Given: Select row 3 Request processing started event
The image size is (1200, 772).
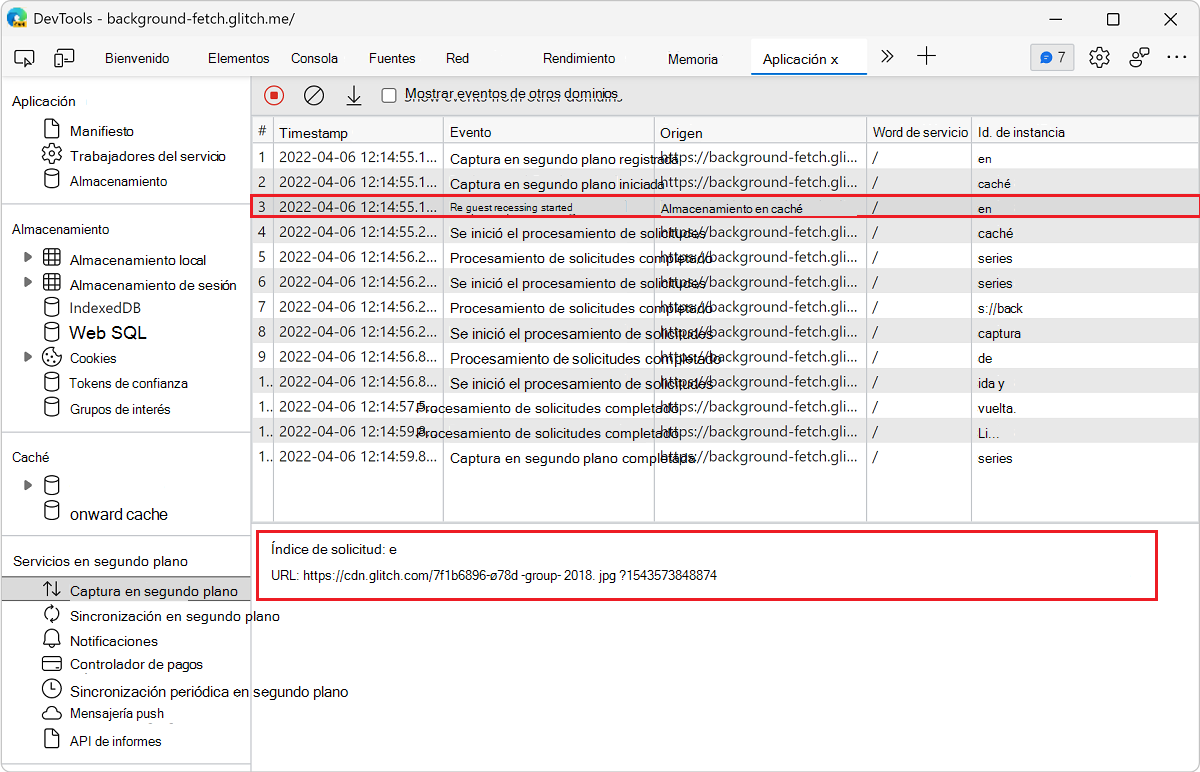Looking at the screenshot, I should tap(725, 207).
